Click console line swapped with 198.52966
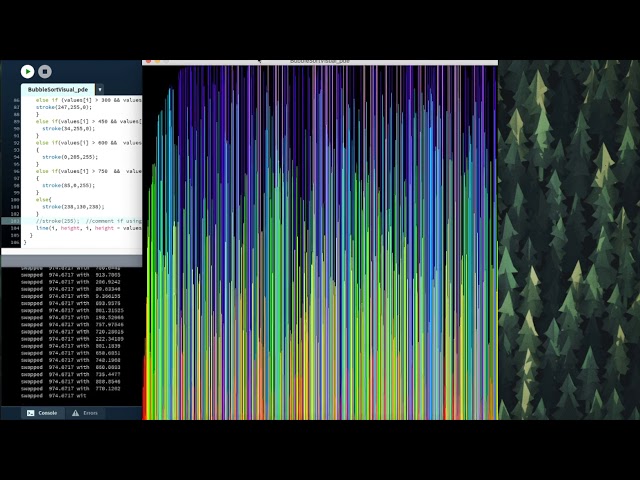Viewport: 640px width, 480px height. point(72,318)
